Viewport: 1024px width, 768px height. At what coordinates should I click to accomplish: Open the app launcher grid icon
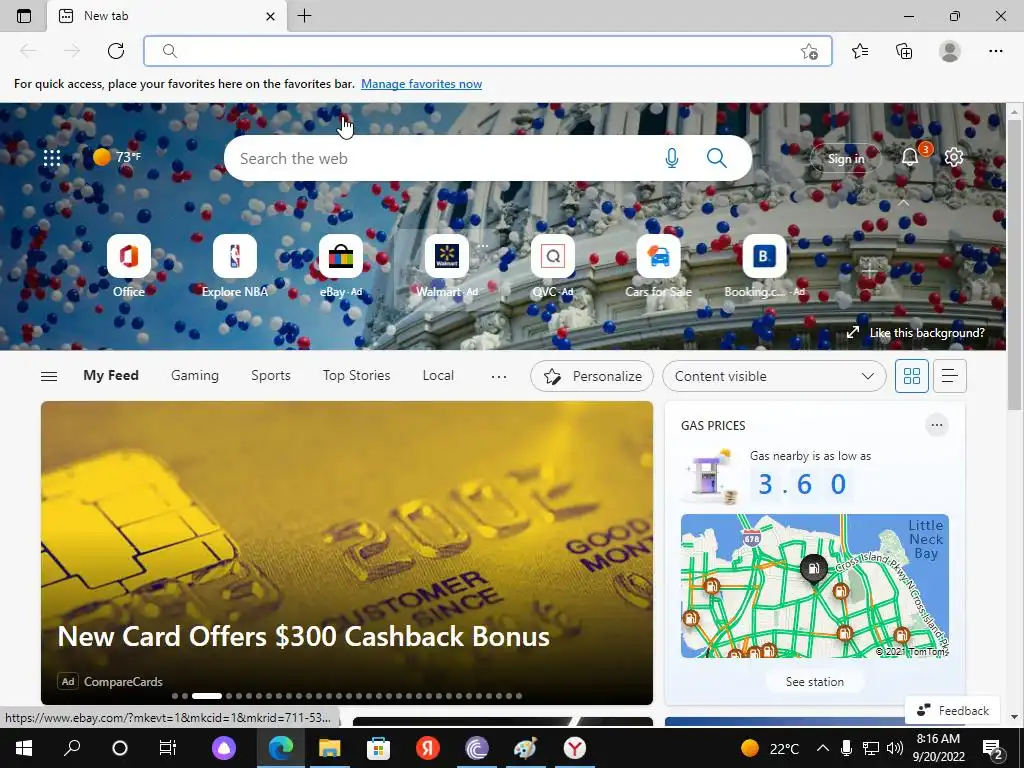click(x=52, y=157)
